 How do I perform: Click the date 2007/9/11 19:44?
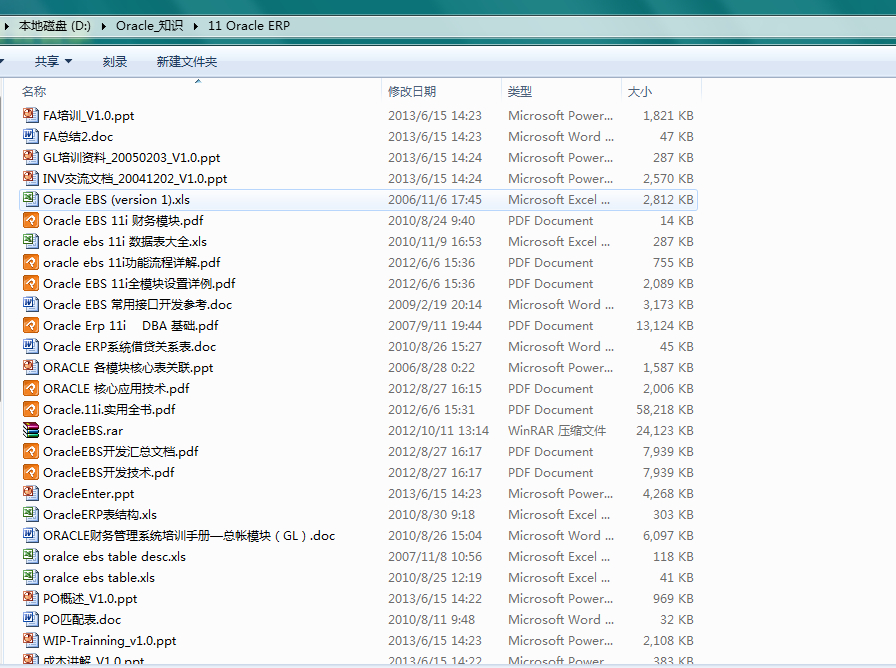[435, 326]
